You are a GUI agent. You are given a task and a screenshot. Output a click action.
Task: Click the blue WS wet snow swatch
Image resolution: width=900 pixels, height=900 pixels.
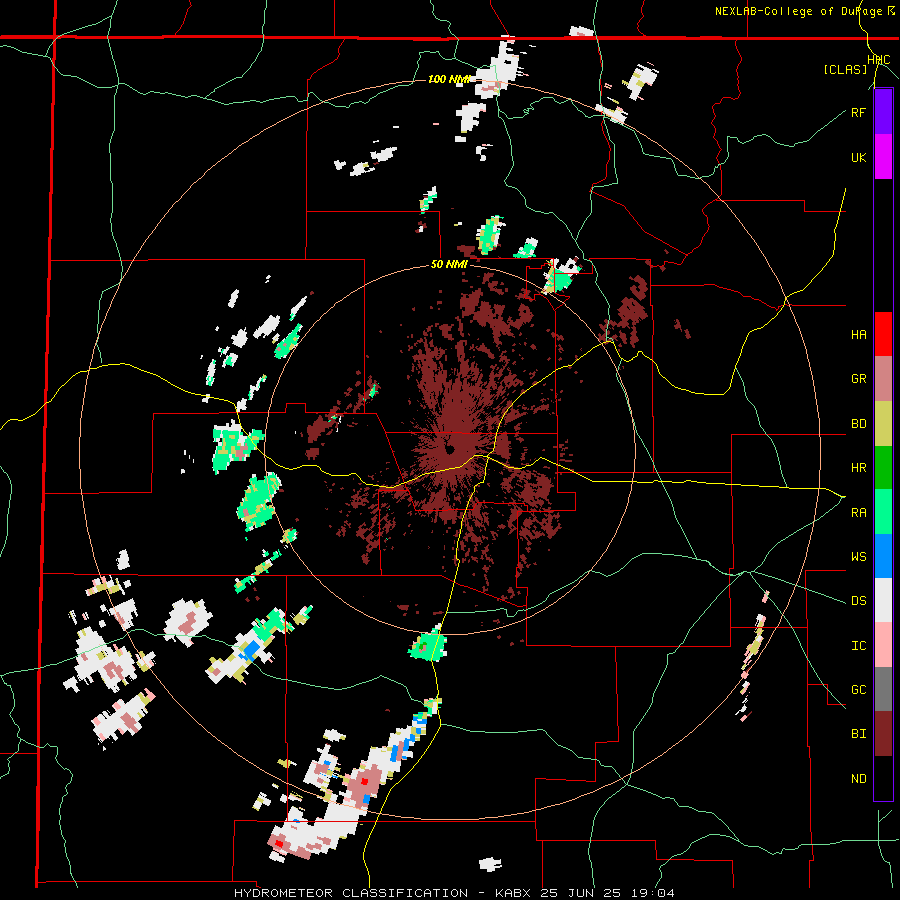click(x=883, y=556)
